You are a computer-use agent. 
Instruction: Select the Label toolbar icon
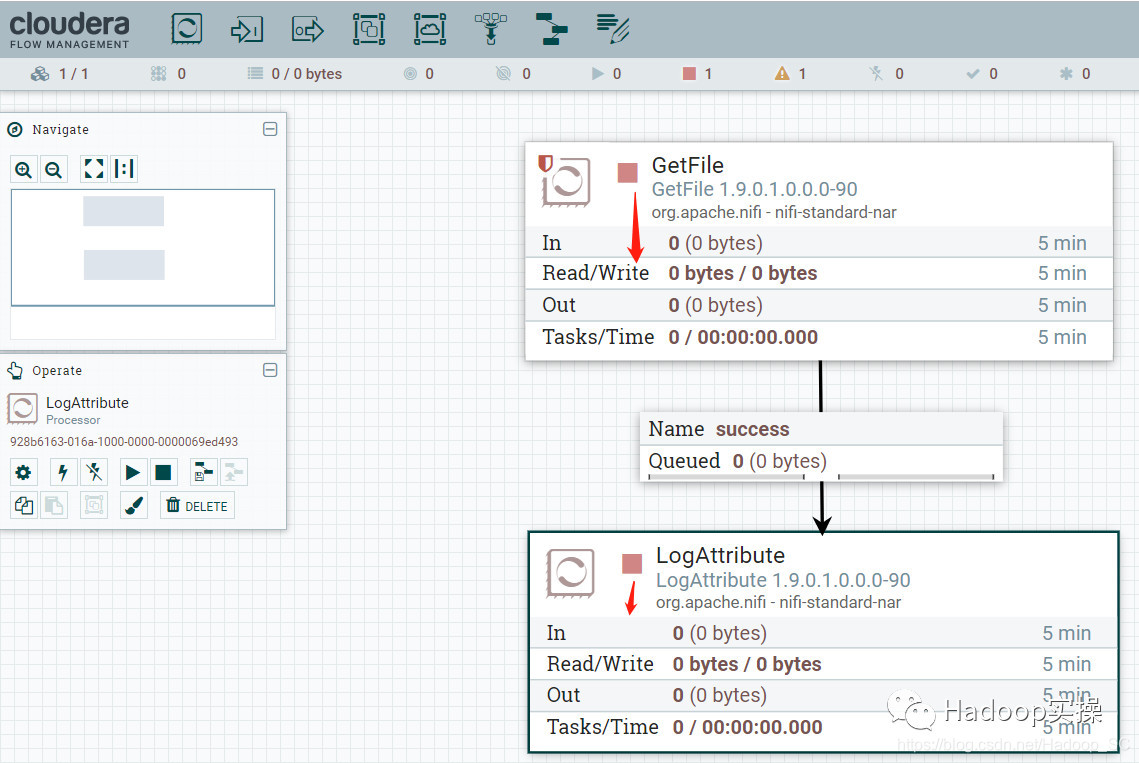pyautogui.click(x=613, y=29)
